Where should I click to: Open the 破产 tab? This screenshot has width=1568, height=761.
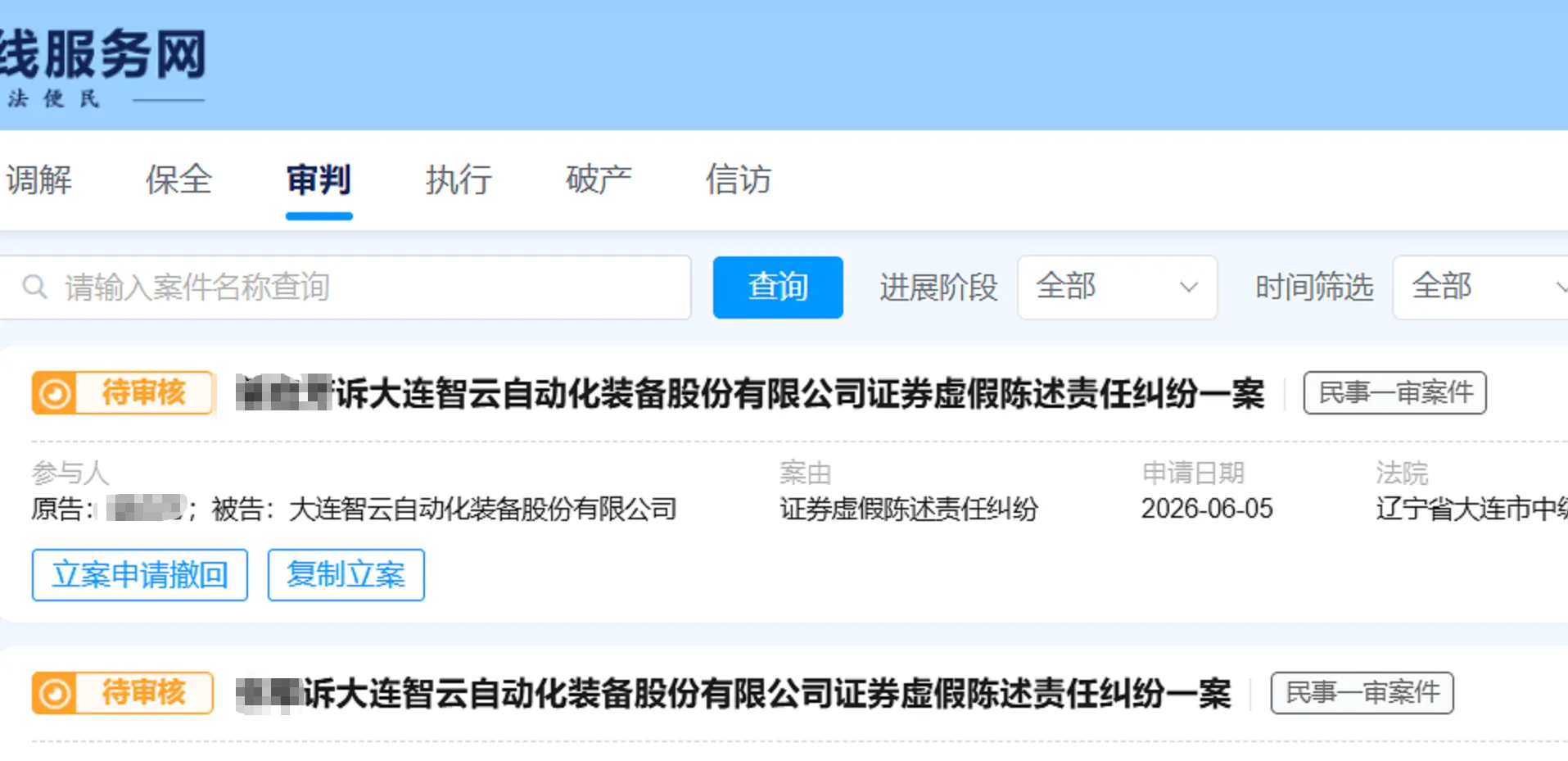pyautogui.click(x=599, y=179)
